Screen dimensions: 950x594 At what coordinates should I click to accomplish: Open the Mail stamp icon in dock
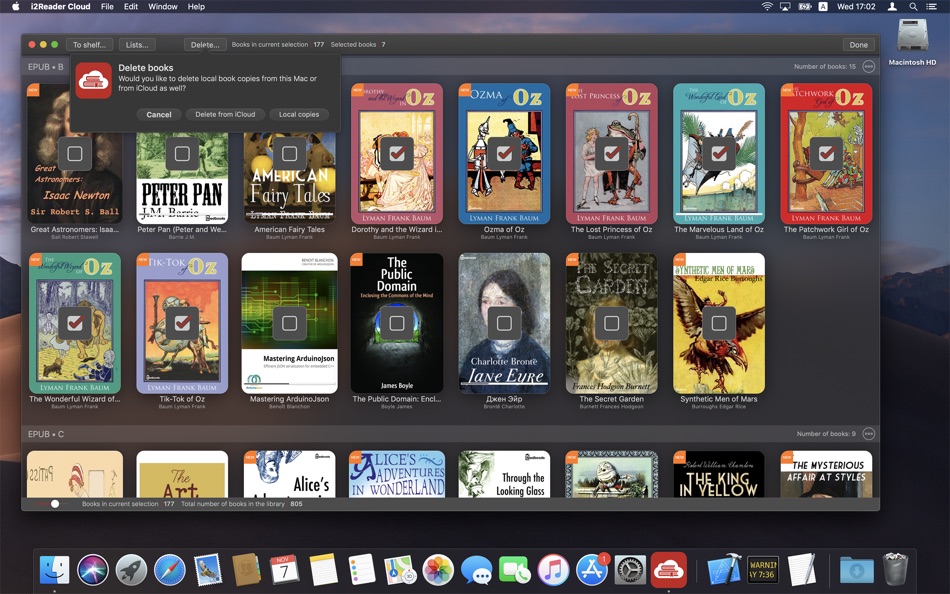tap(208, 570)
